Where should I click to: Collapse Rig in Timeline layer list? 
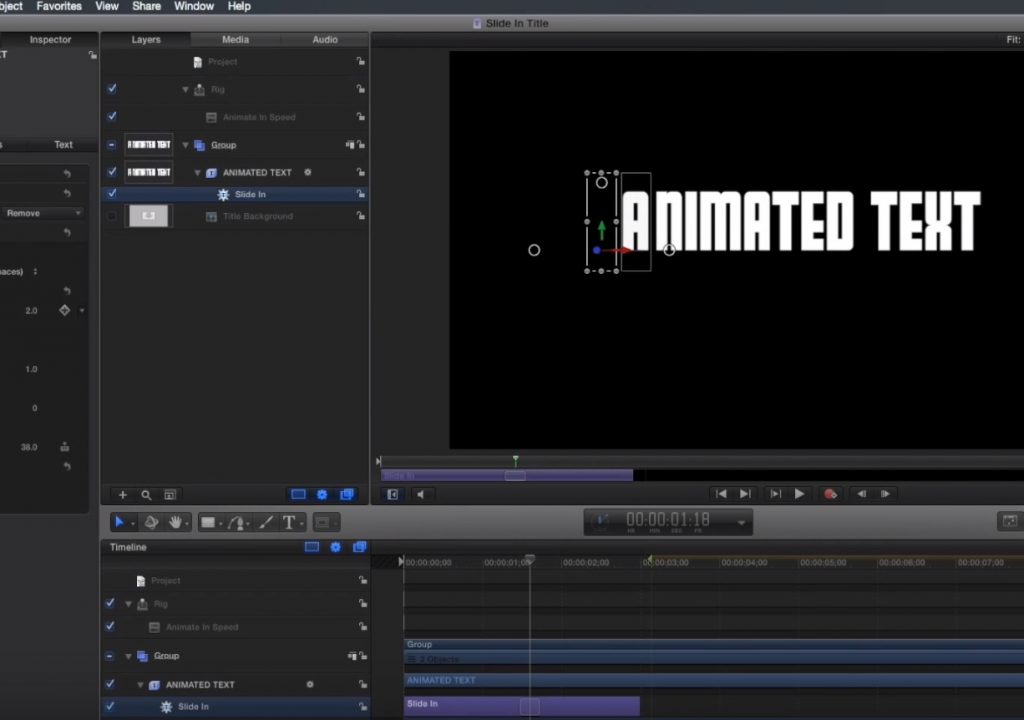pyautogui.click(x=129, y=604)
